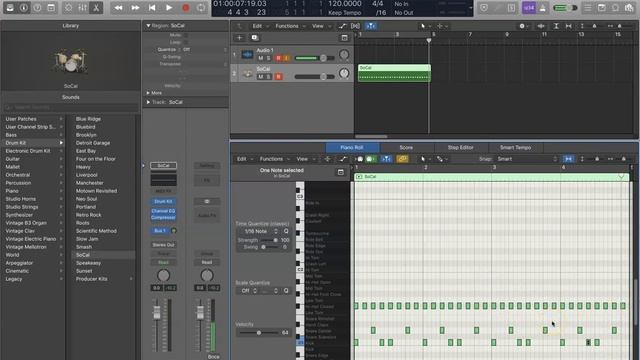
Task: Switch to the Step Editor tab
Action: (x=460, y=147)
